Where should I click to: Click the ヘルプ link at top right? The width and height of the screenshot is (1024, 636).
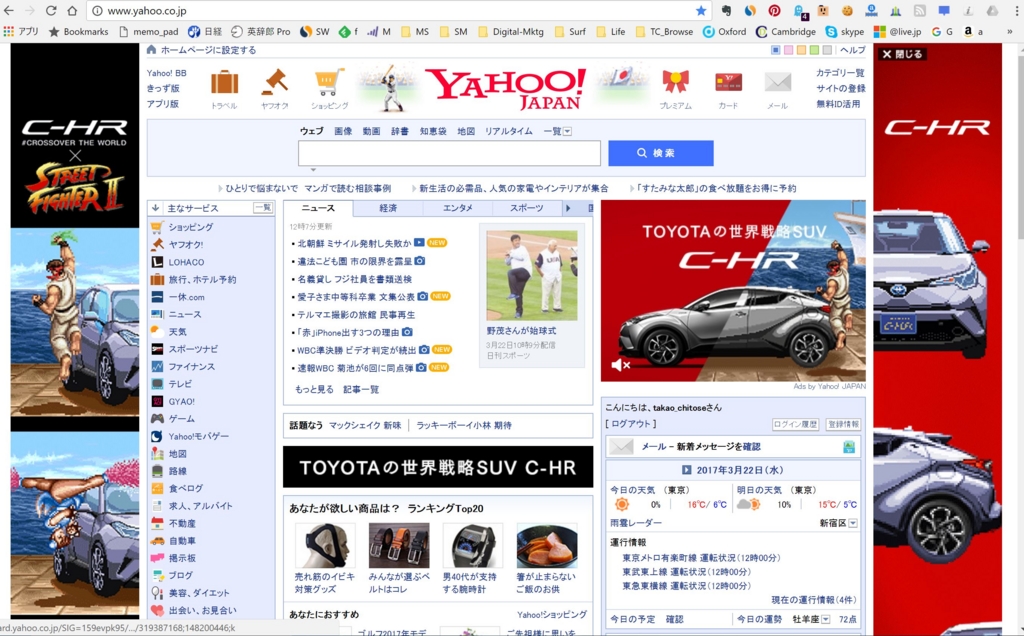852,50
